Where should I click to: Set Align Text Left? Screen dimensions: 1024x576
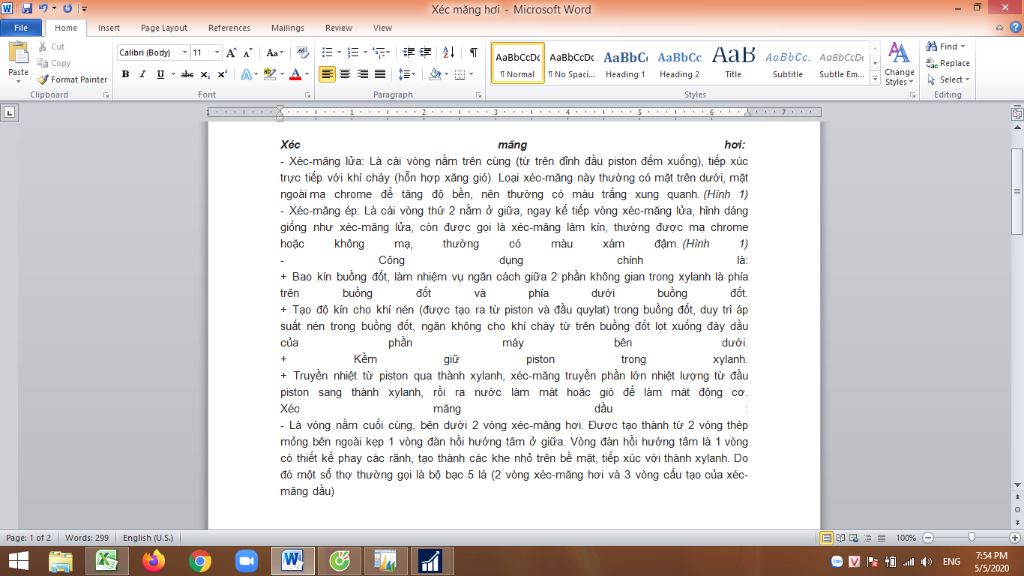pos(327,74)
